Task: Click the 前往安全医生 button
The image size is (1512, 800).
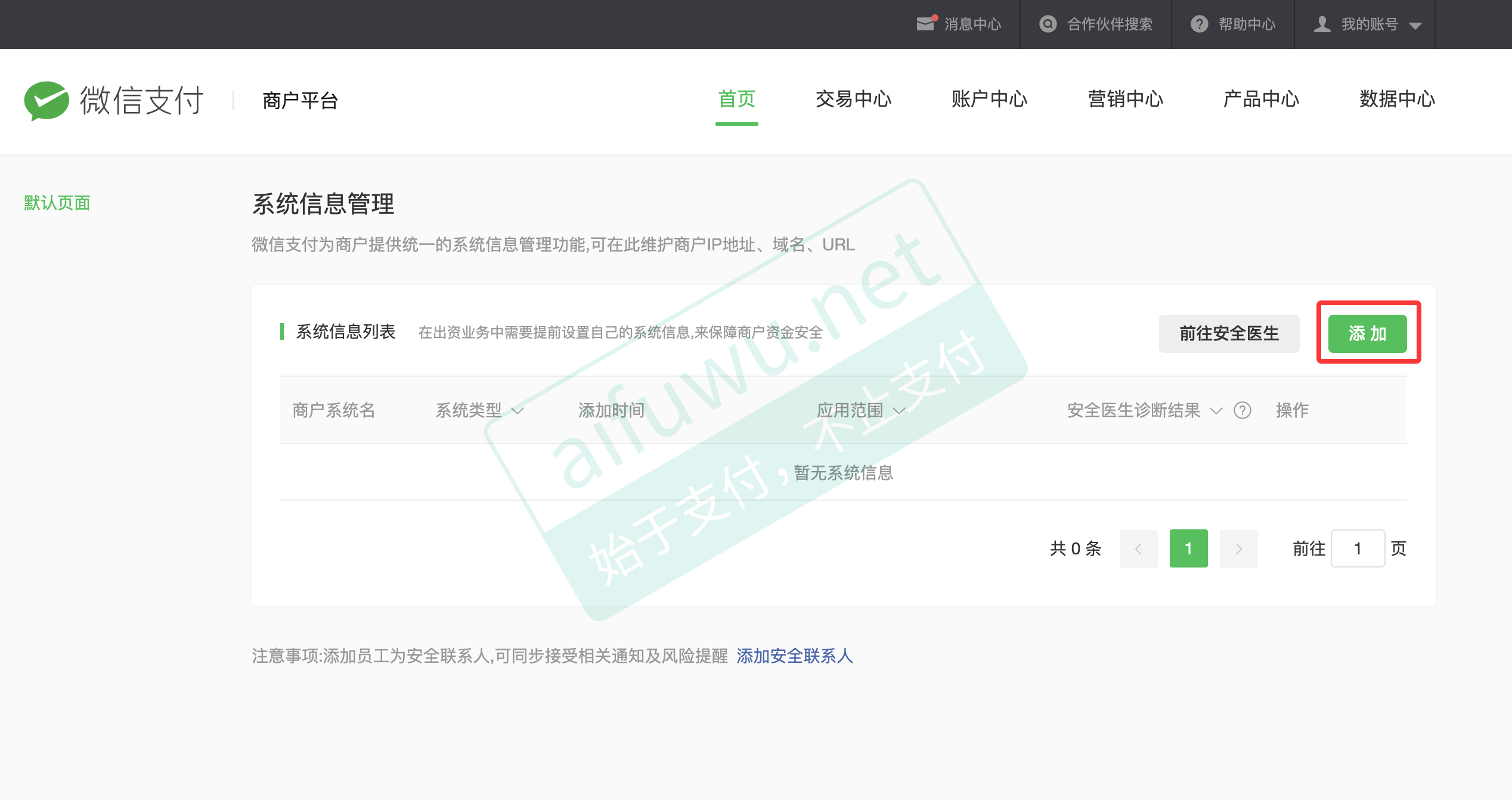Action: click(1229, 333)
